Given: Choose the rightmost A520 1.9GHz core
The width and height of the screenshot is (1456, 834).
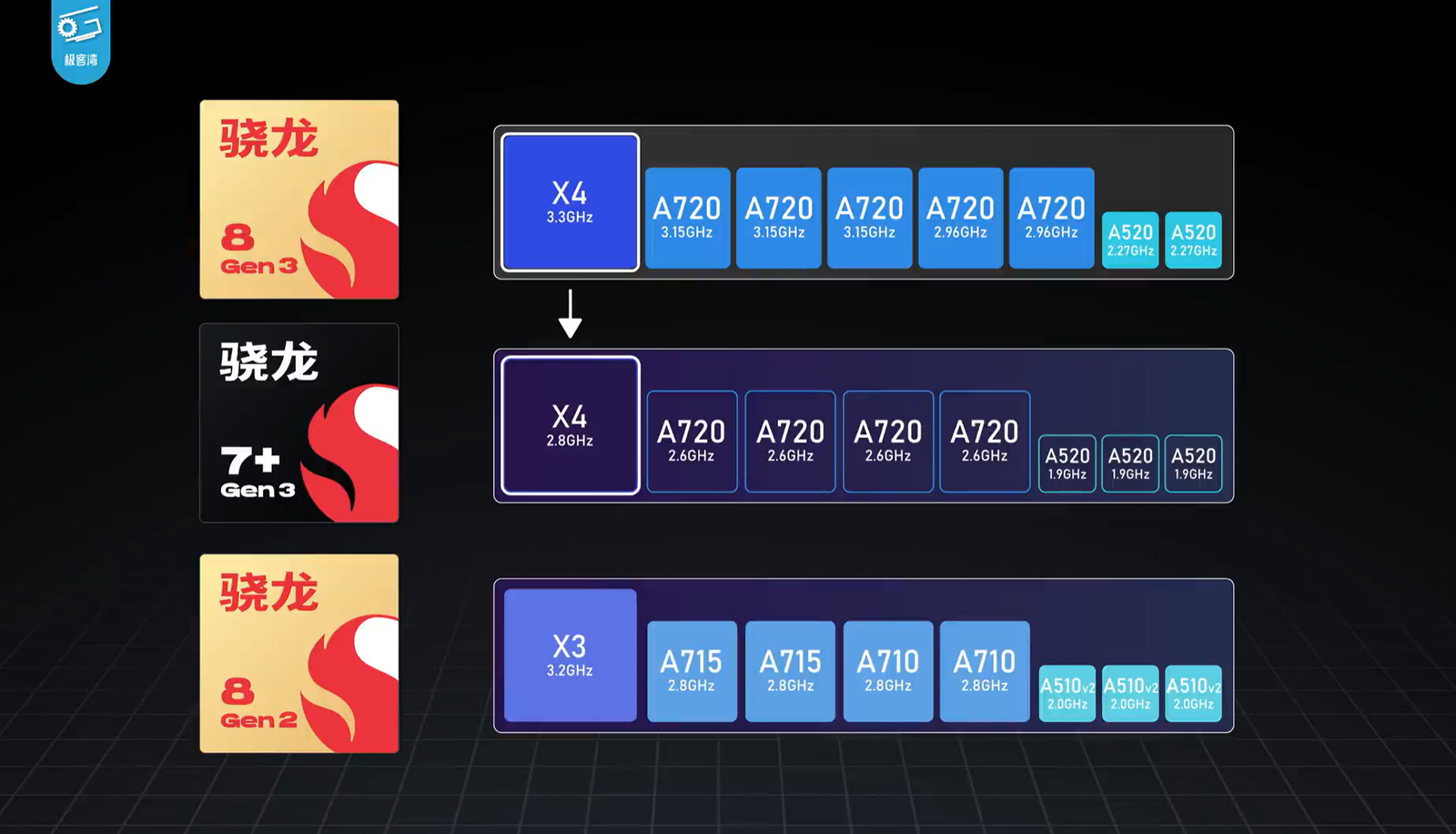Looking at the screenshot, I should (1193, 463).
